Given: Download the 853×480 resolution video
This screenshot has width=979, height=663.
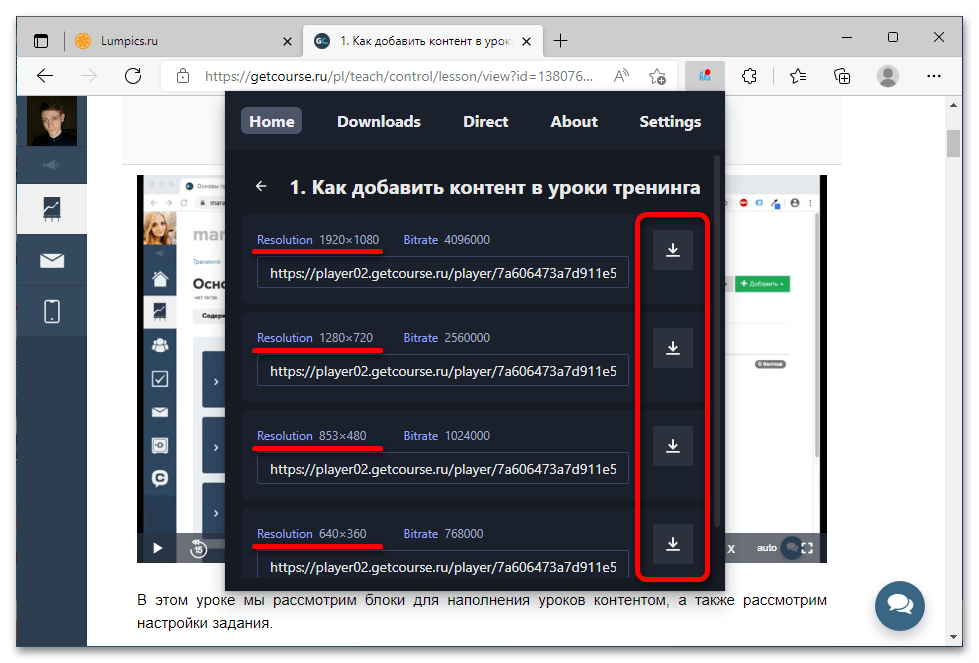Looking at the screenshot, I should (x=672, y=446).
